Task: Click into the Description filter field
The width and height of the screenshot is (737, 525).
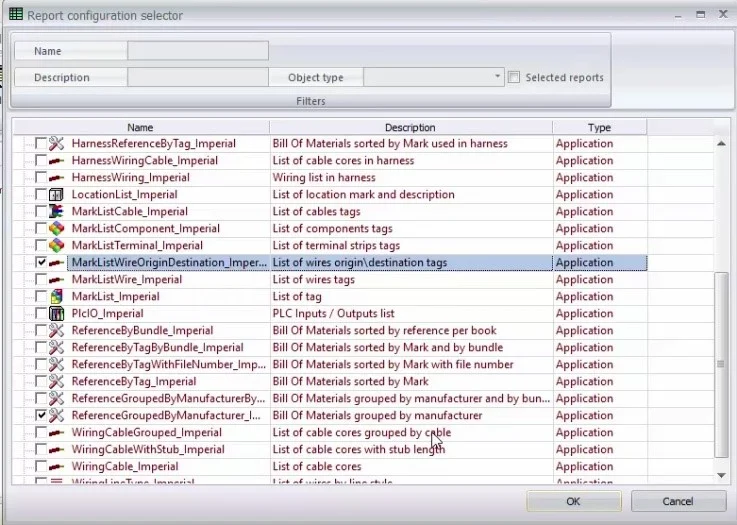Action: (x=197, y=77)
